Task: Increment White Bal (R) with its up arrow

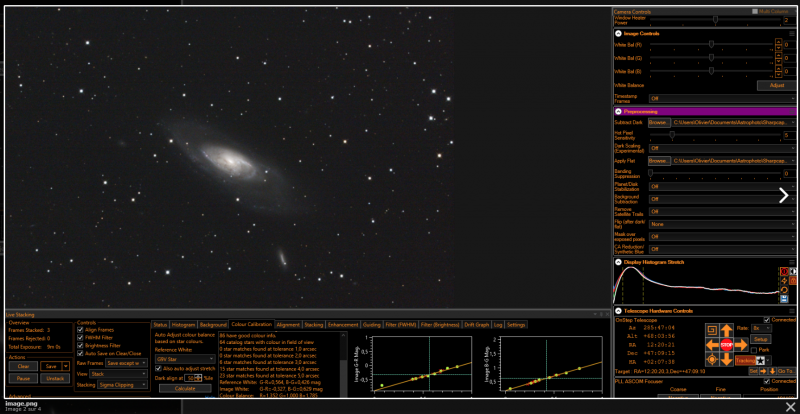Action: (779, 42)
